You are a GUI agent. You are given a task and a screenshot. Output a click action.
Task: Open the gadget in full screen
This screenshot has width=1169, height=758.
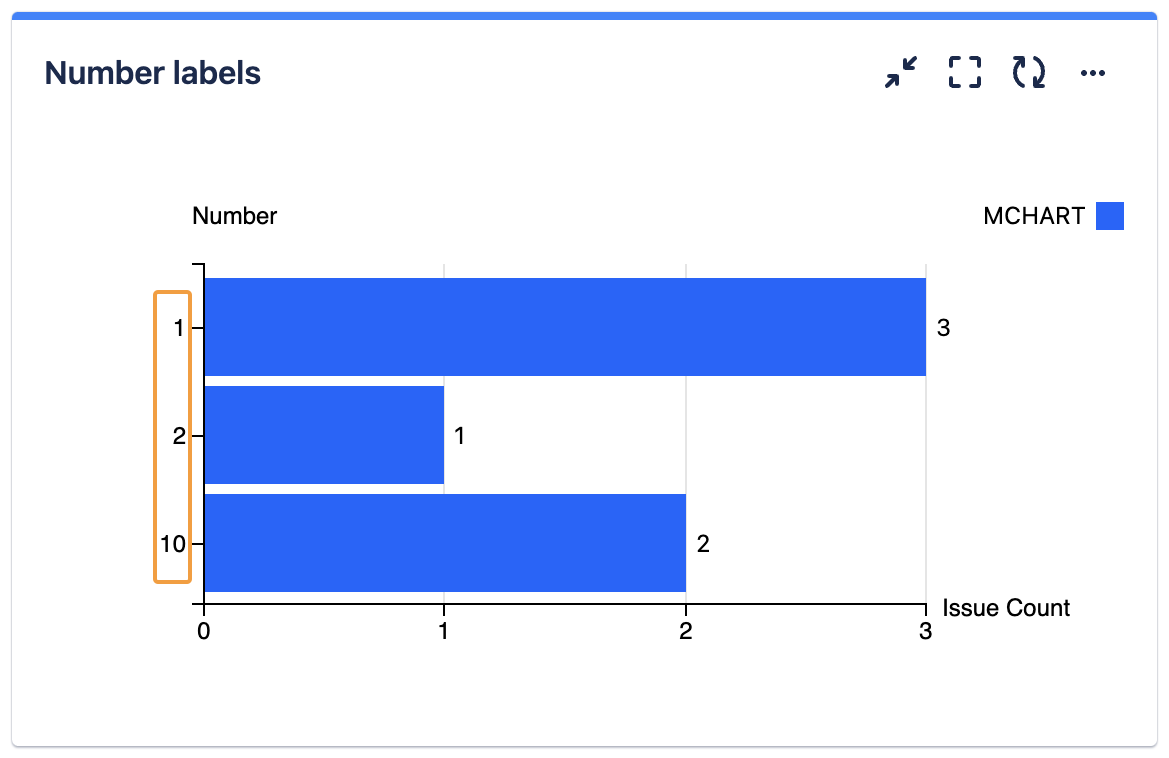tap(965, 73)
